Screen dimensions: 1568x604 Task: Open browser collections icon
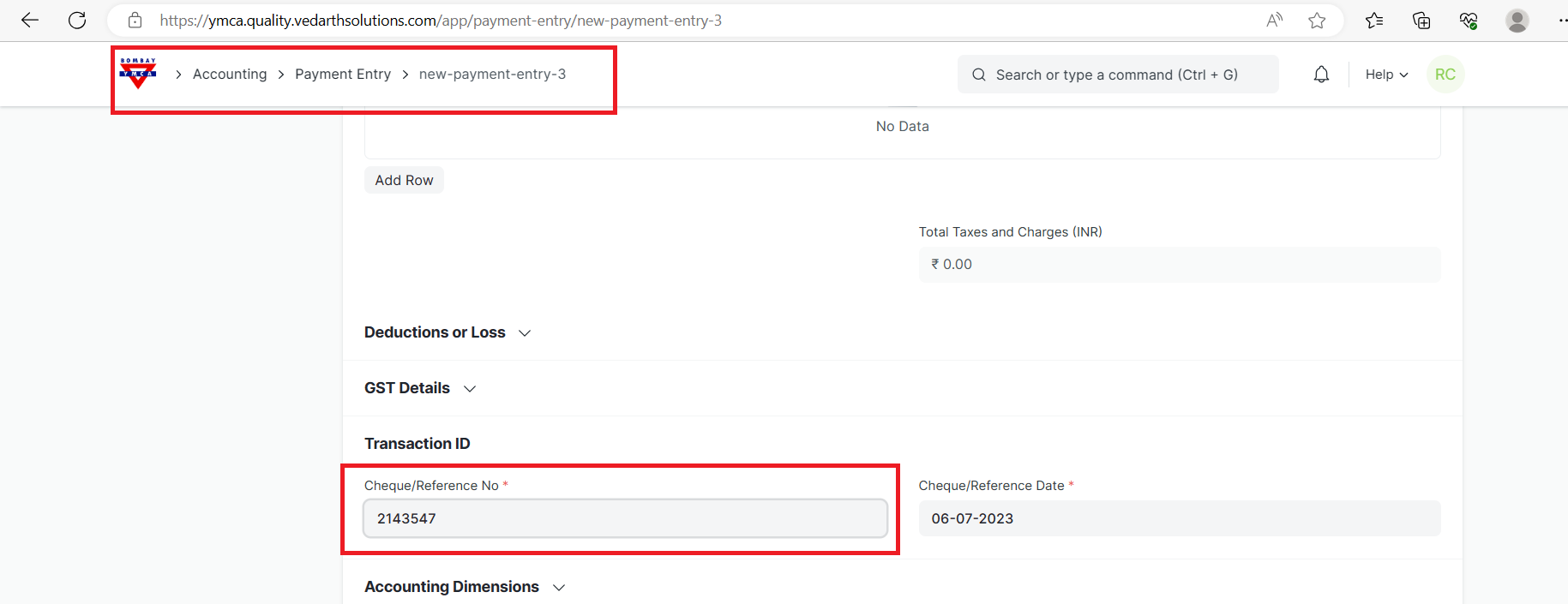coord(1421,21)
